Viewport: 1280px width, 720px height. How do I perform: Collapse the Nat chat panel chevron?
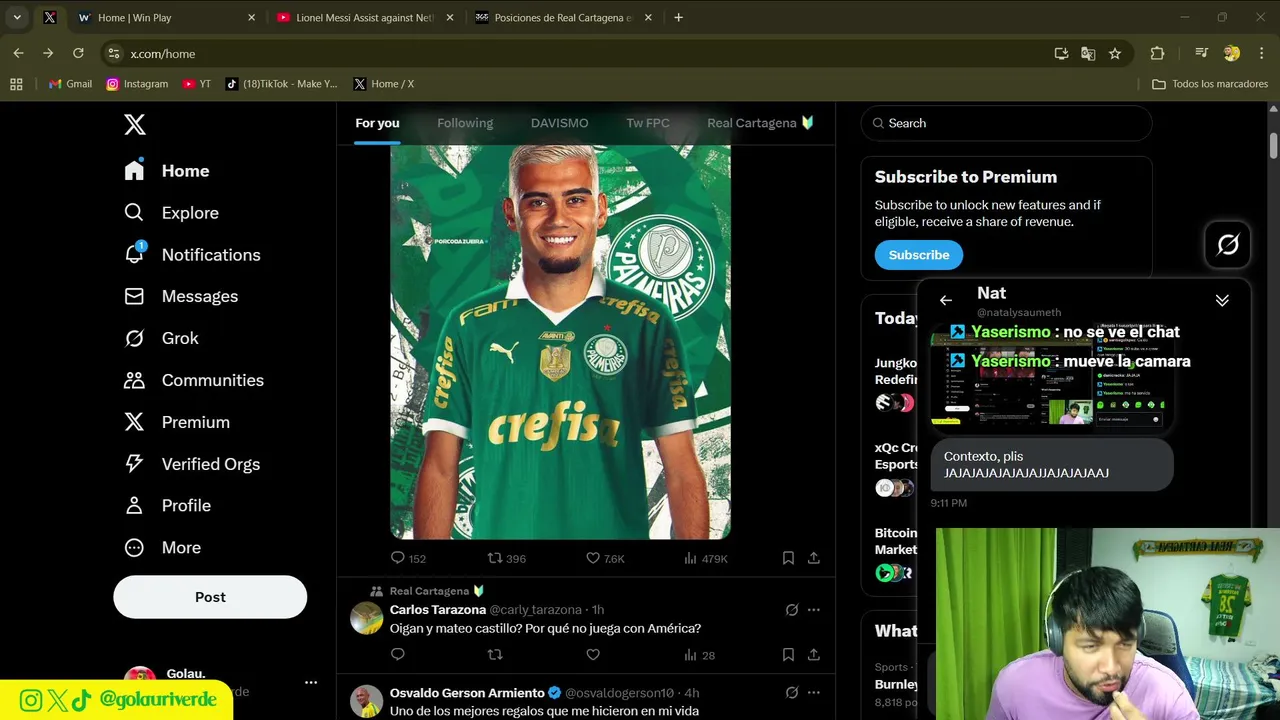[1222, 300]
